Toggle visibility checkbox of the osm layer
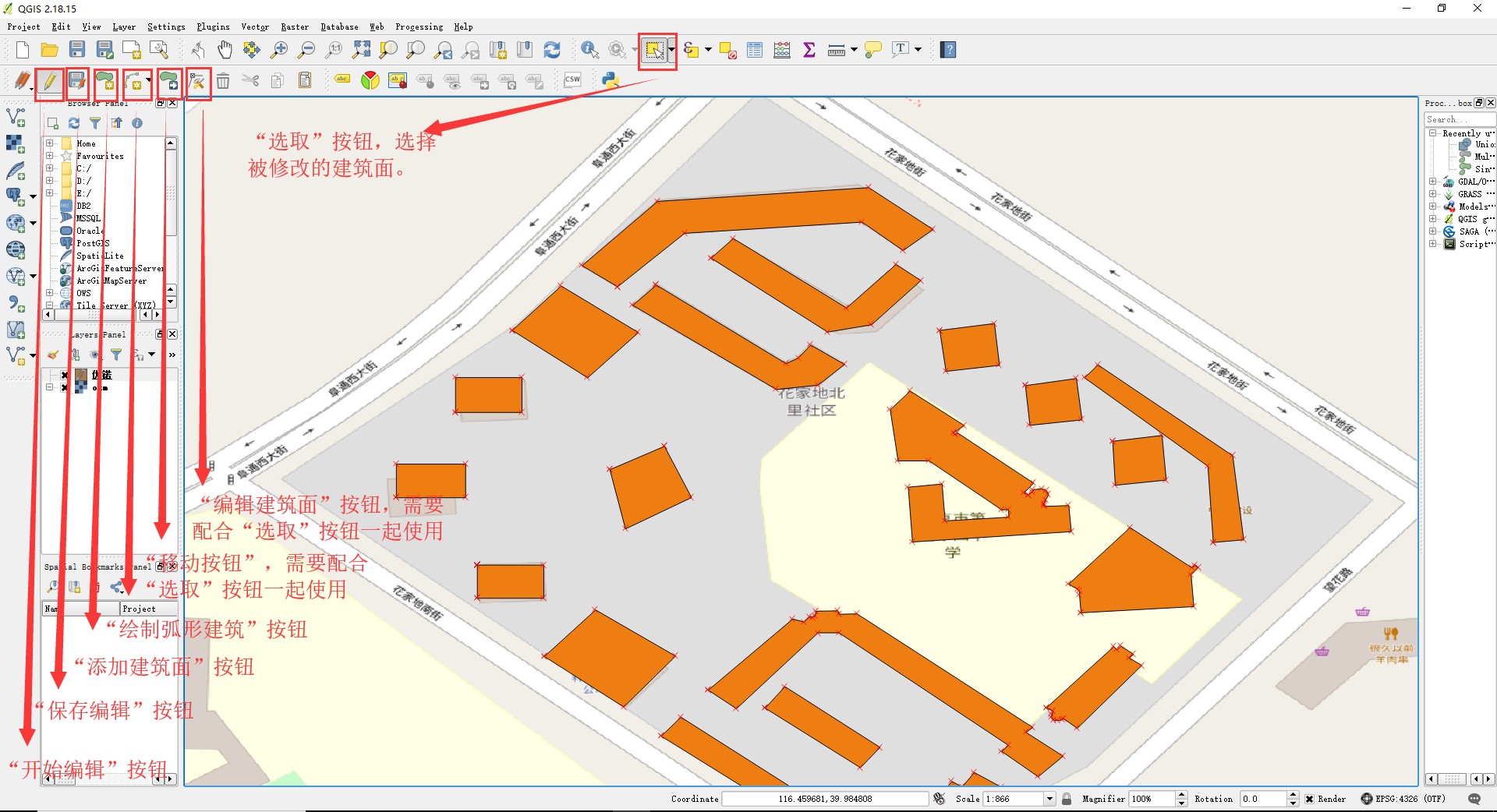The width and height of the screenshot is (1497, 812). coord(64,387)
